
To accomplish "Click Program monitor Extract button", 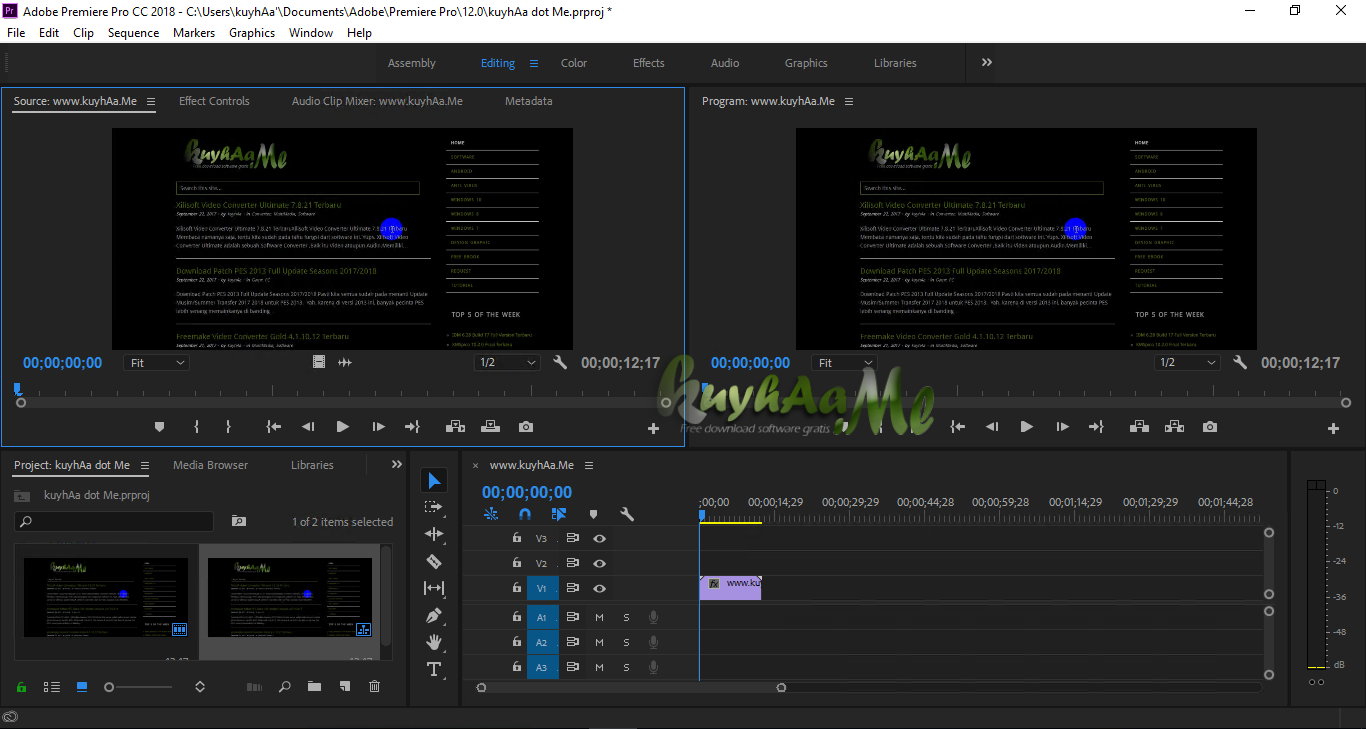I will pyautogui.click(x=1174, y=427).
